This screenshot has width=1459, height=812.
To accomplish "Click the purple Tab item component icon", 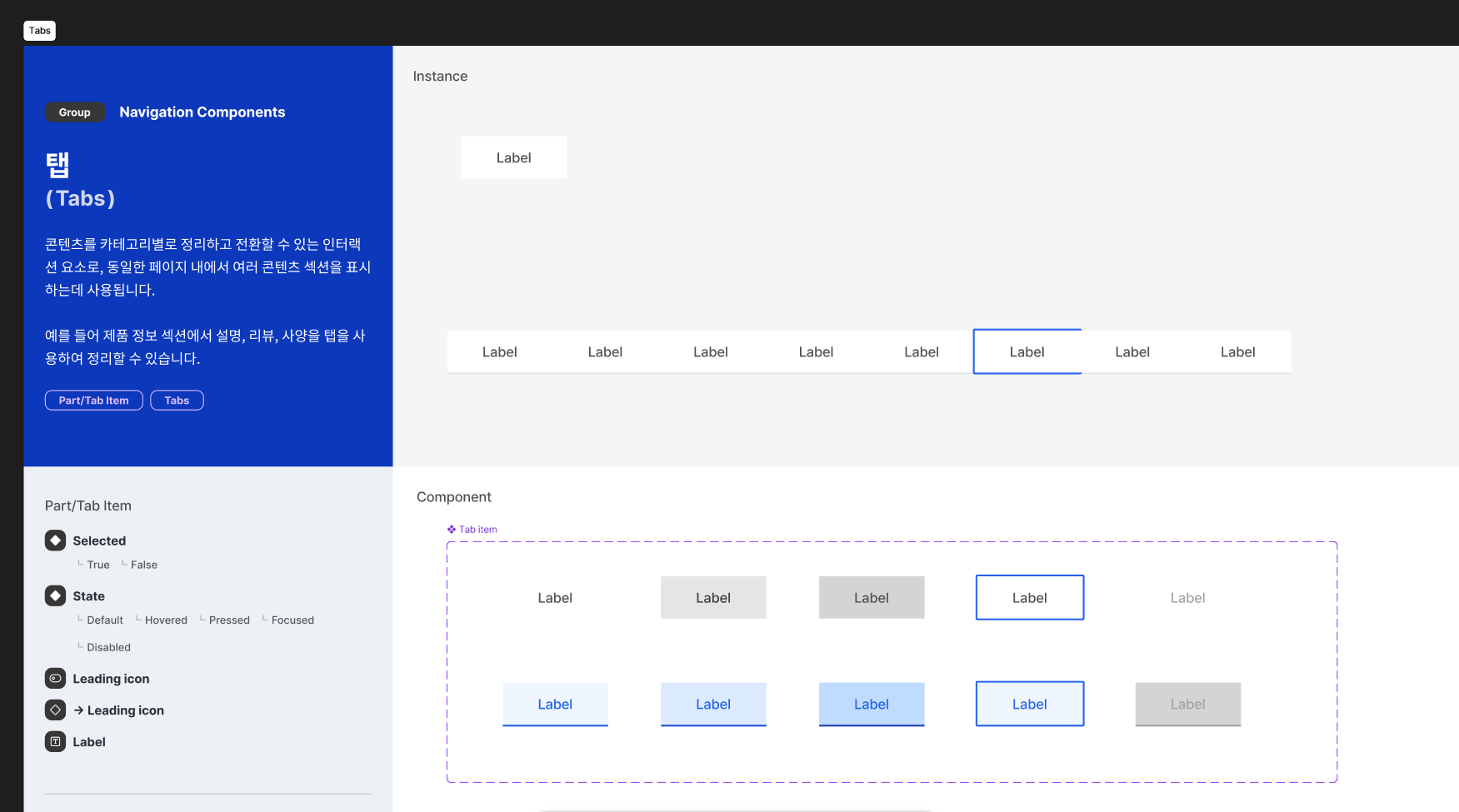I will tap(452, 530).
